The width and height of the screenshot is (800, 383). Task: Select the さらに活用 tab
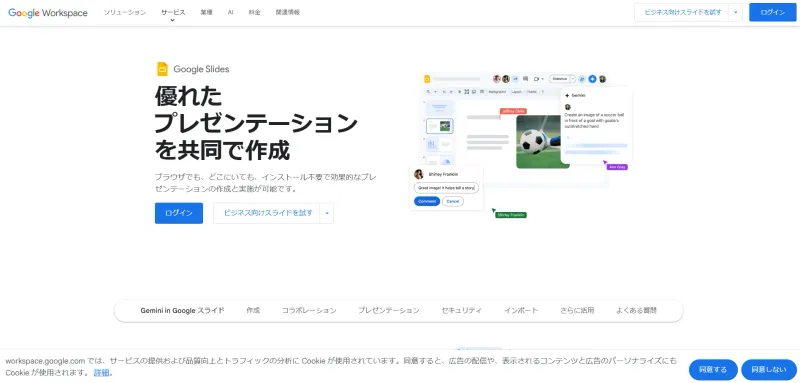[577, 310]
